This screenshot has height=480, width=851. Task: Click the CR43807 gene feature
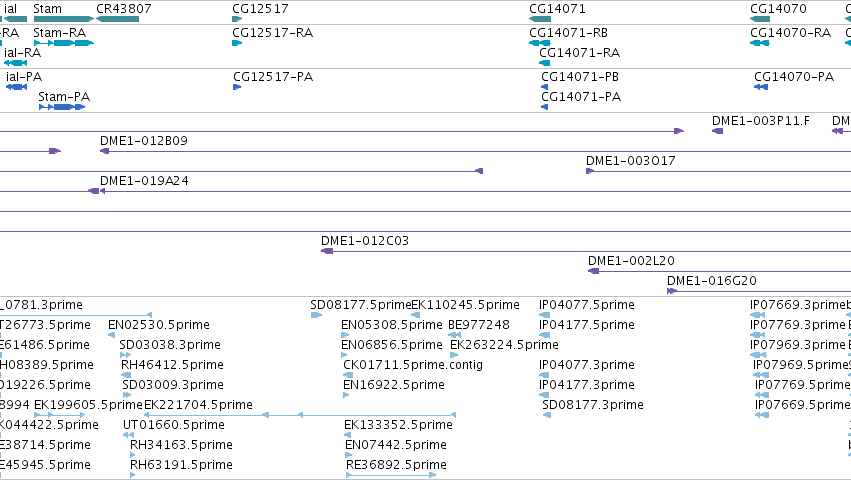coord(117,19)
